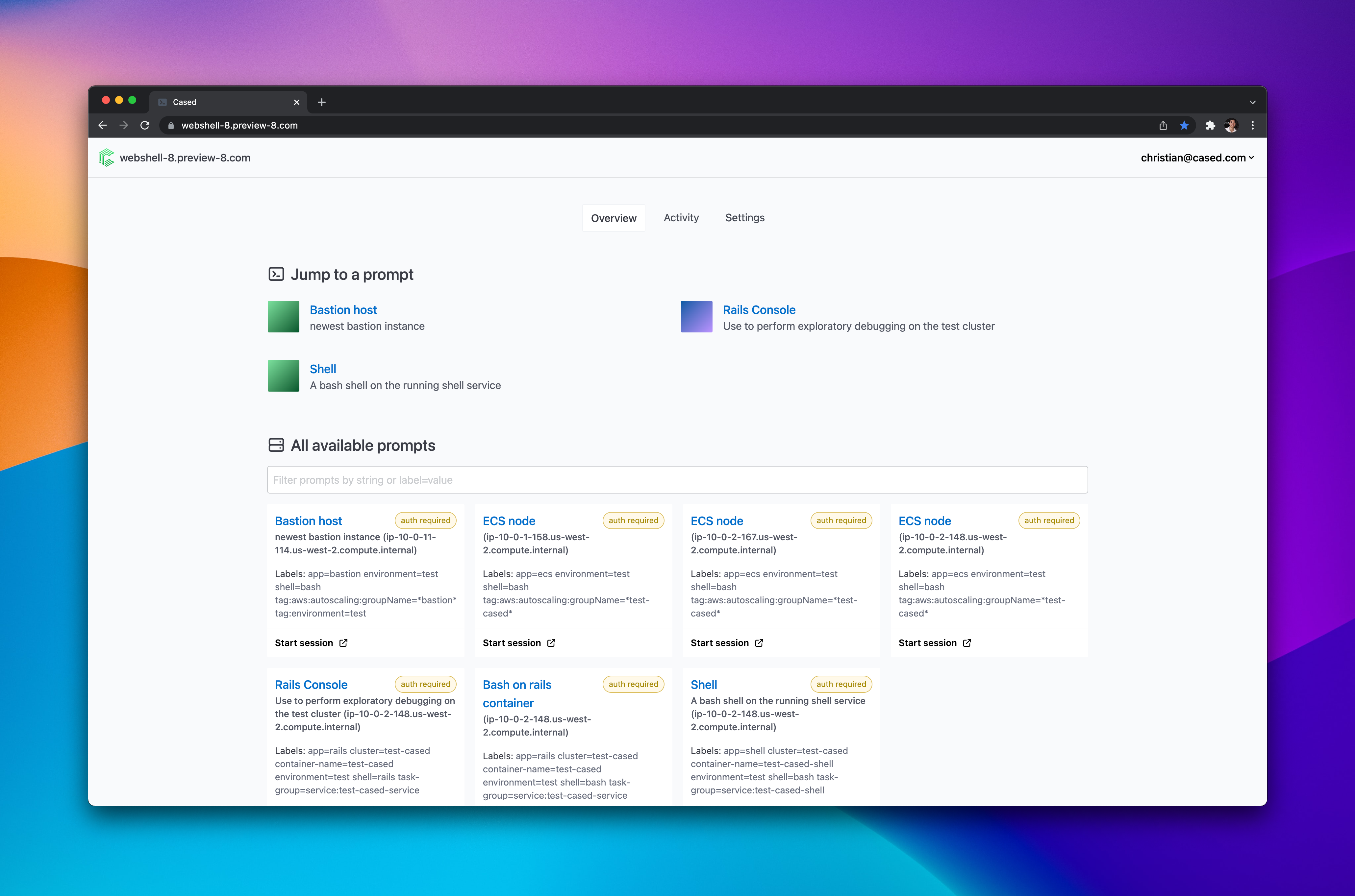Click the green Shell thumbnail in Jump to a prompt

point(284,376)
